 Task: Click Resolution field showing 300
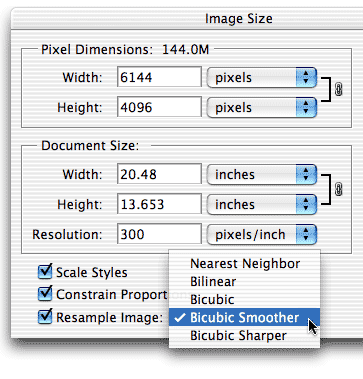point(159,234)
